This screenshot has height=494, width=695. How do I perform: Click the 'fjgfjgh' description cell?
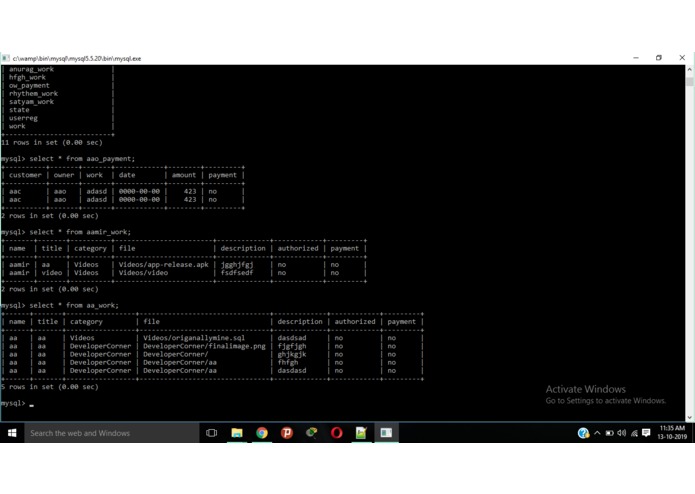pyautogui.click(x=292, y=346)
